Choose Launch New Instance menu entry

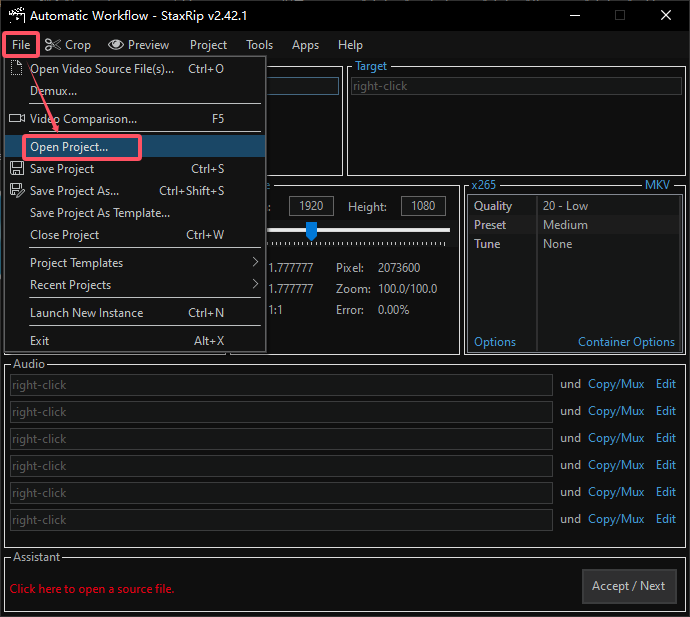pyautogui.click(x=86, y=313)
